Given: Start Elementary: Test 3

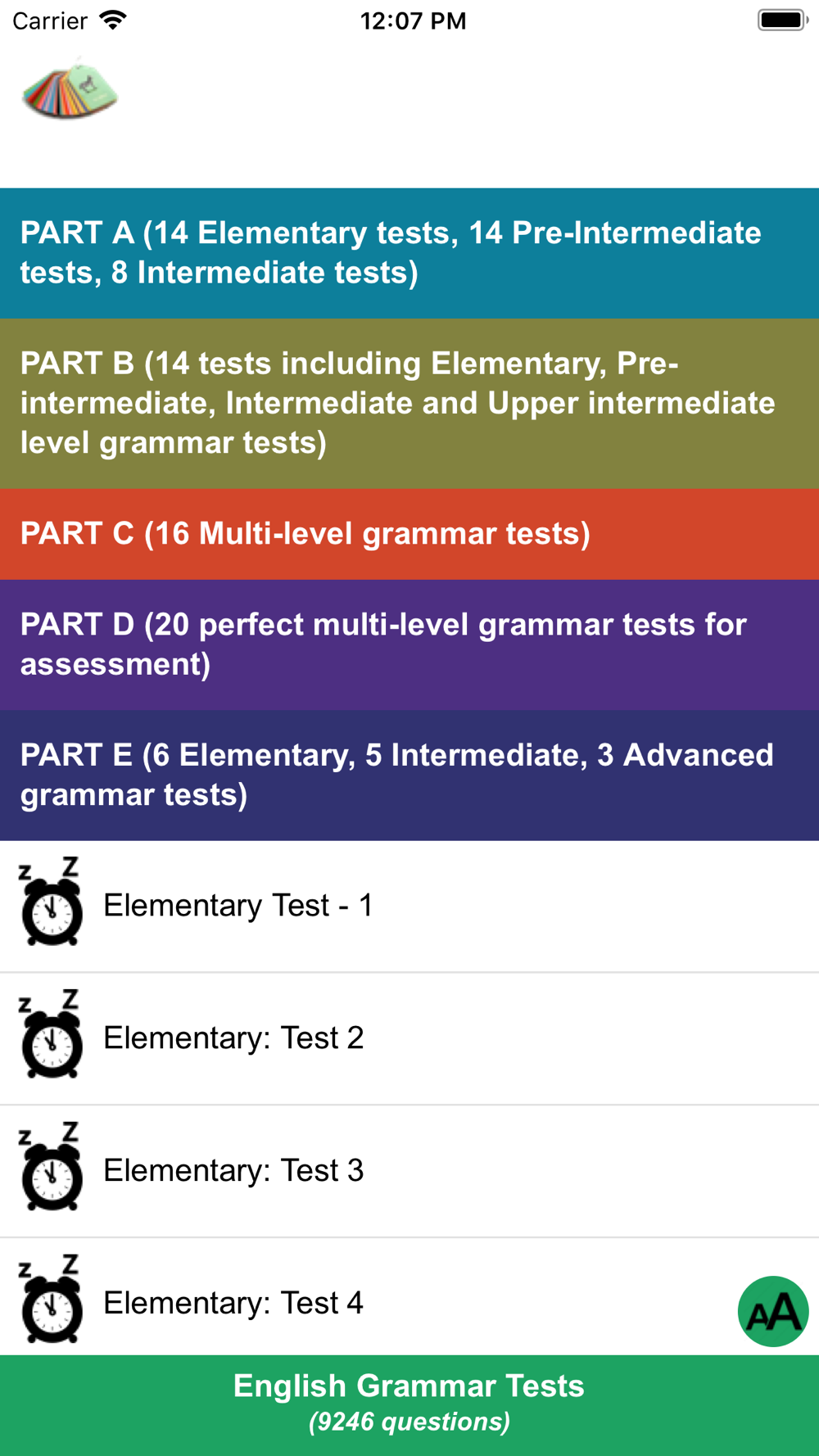Looking at the screenshot, I should [409, 1171].
